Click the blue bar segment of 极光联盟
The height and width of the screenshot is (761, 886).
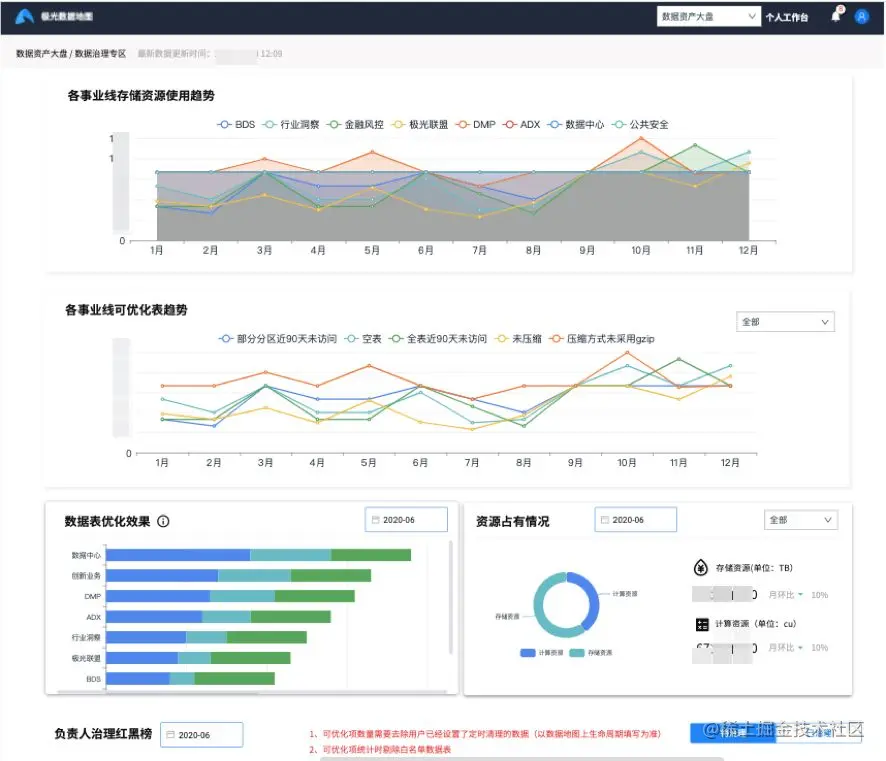(x=142, y=658)
